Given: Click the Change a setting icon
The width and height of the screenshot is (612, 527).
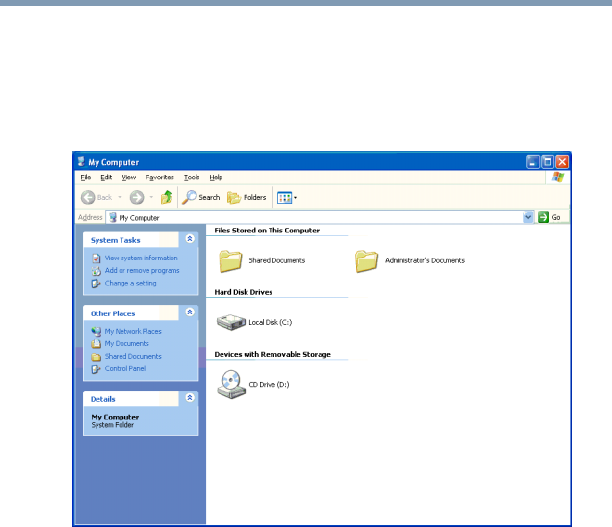Looking at the screenshot, I should tap(96, 284).
